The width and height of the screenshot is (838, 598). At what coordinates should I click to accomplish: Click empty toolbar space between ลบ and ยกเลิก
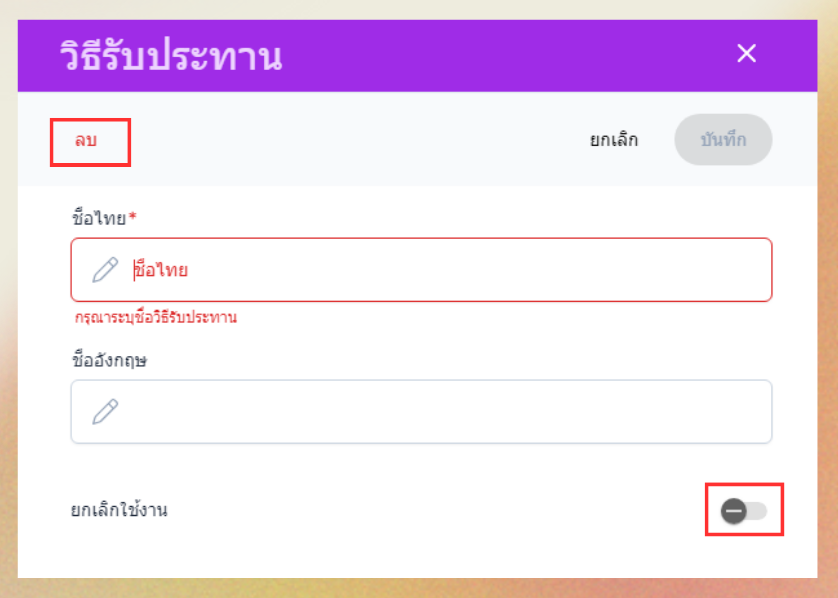point(350,140)
